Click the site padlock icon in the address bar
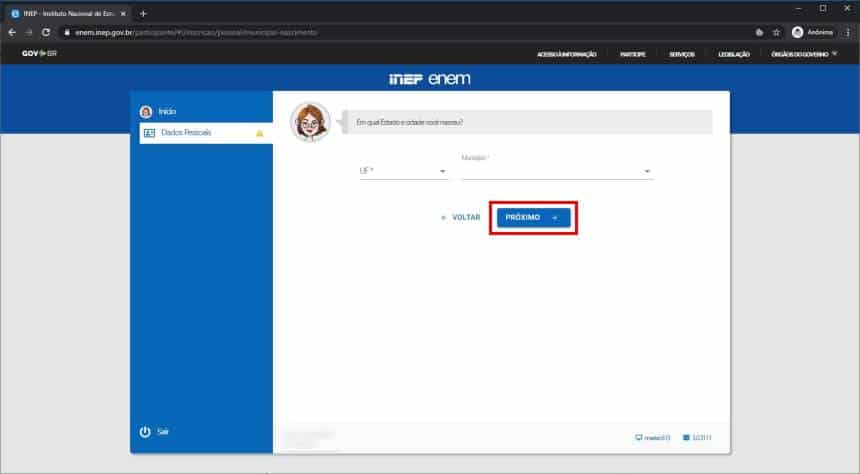 (67, 32)
